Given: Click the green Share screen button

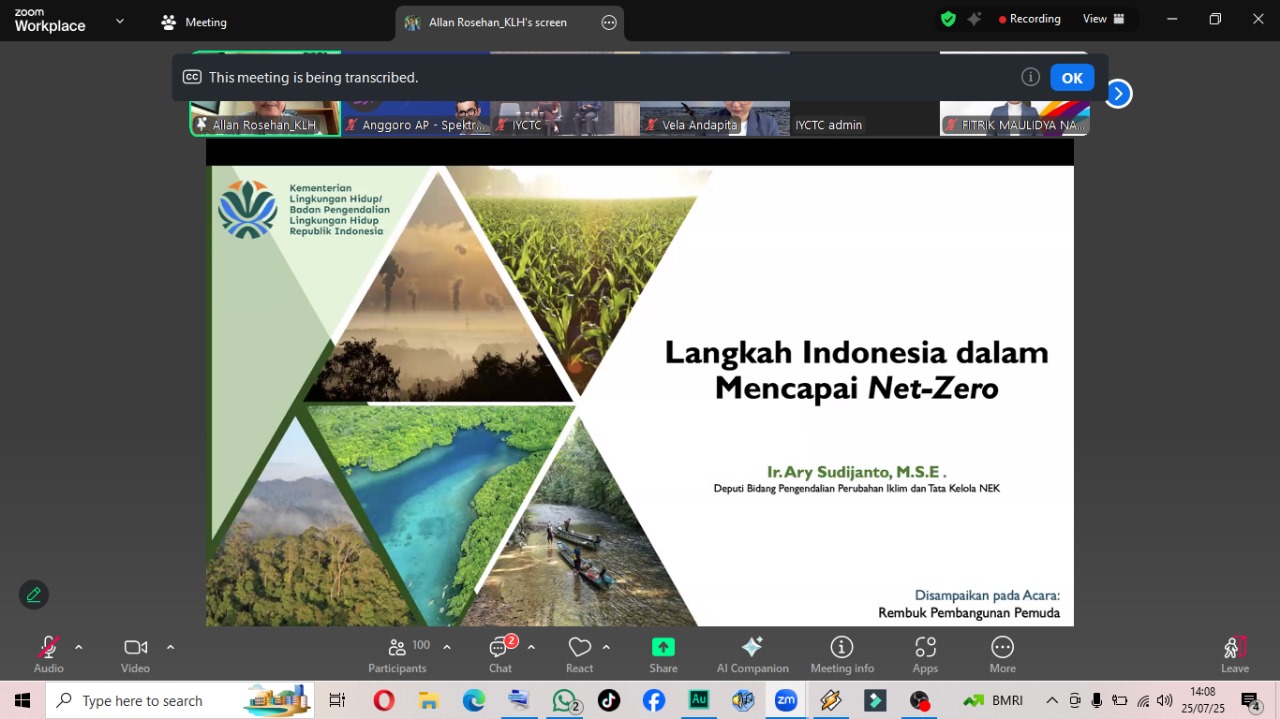Looking at the screenshot, I should pyautogui.click(x=663, y=655).
